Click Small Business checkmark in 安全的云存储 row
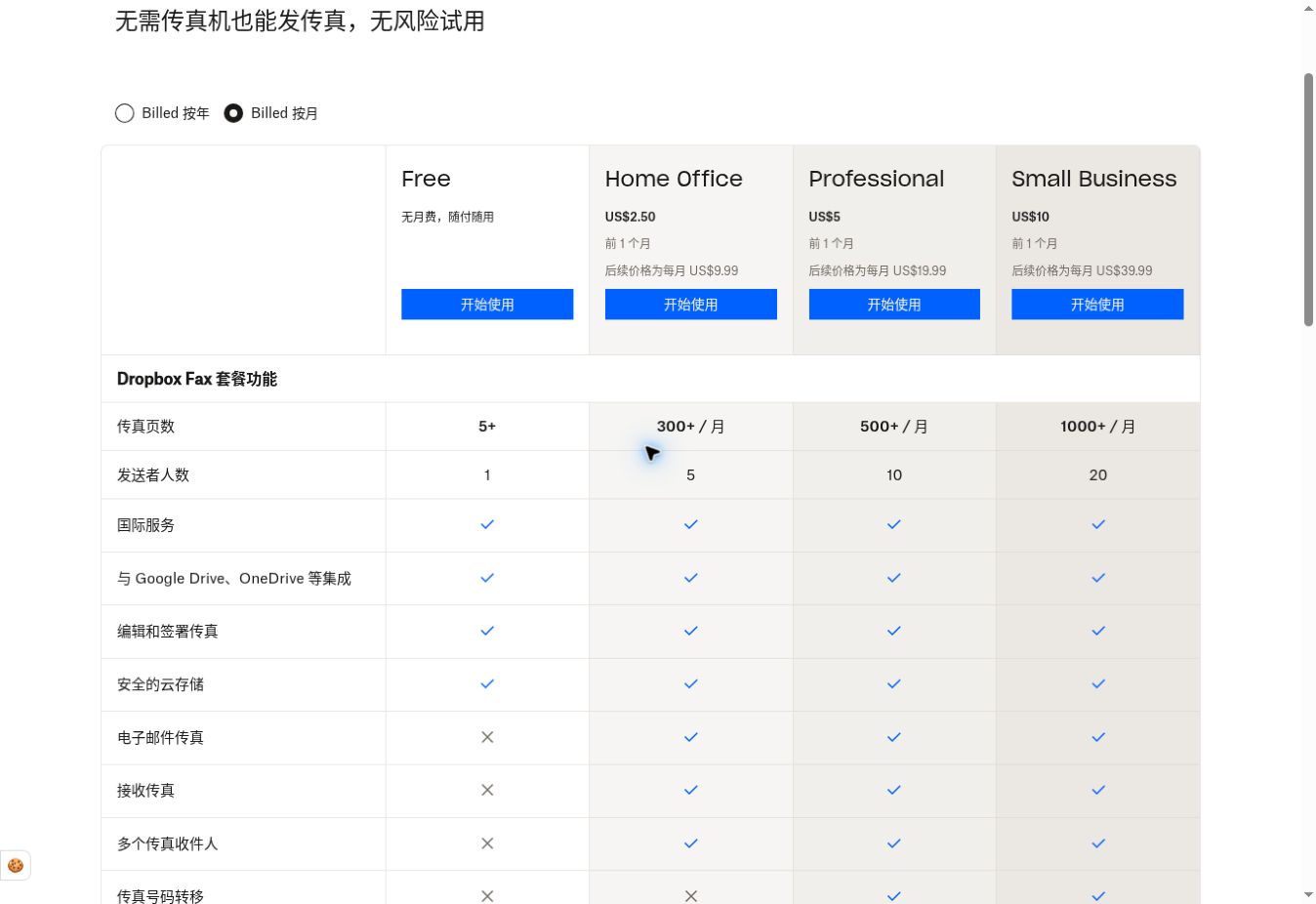 pyautogui.click(x=1098, y=683)
